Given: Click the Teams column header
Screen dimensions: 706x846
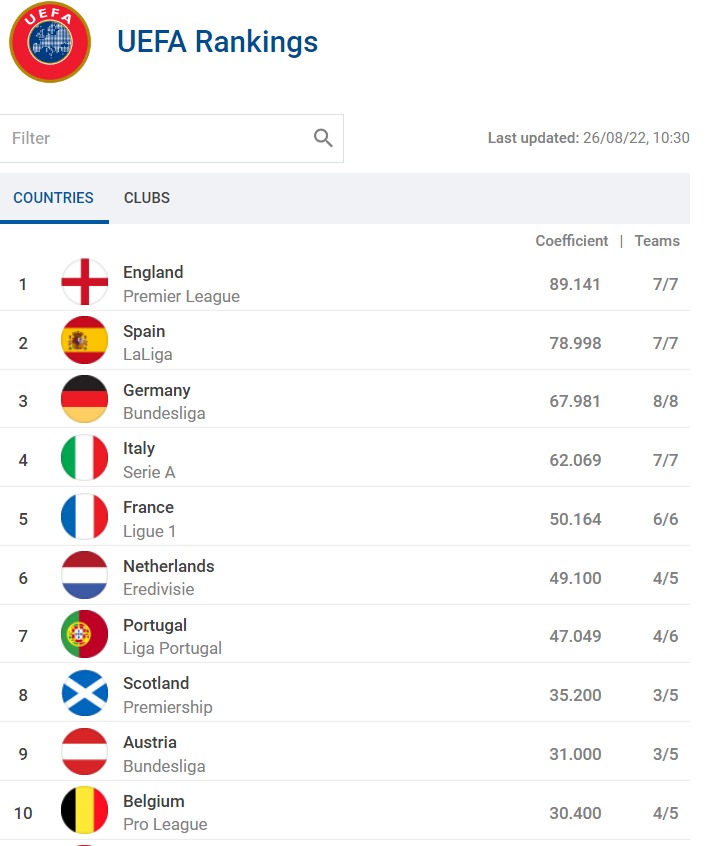Looking at the screenshot, I should [x=657, y=241].
